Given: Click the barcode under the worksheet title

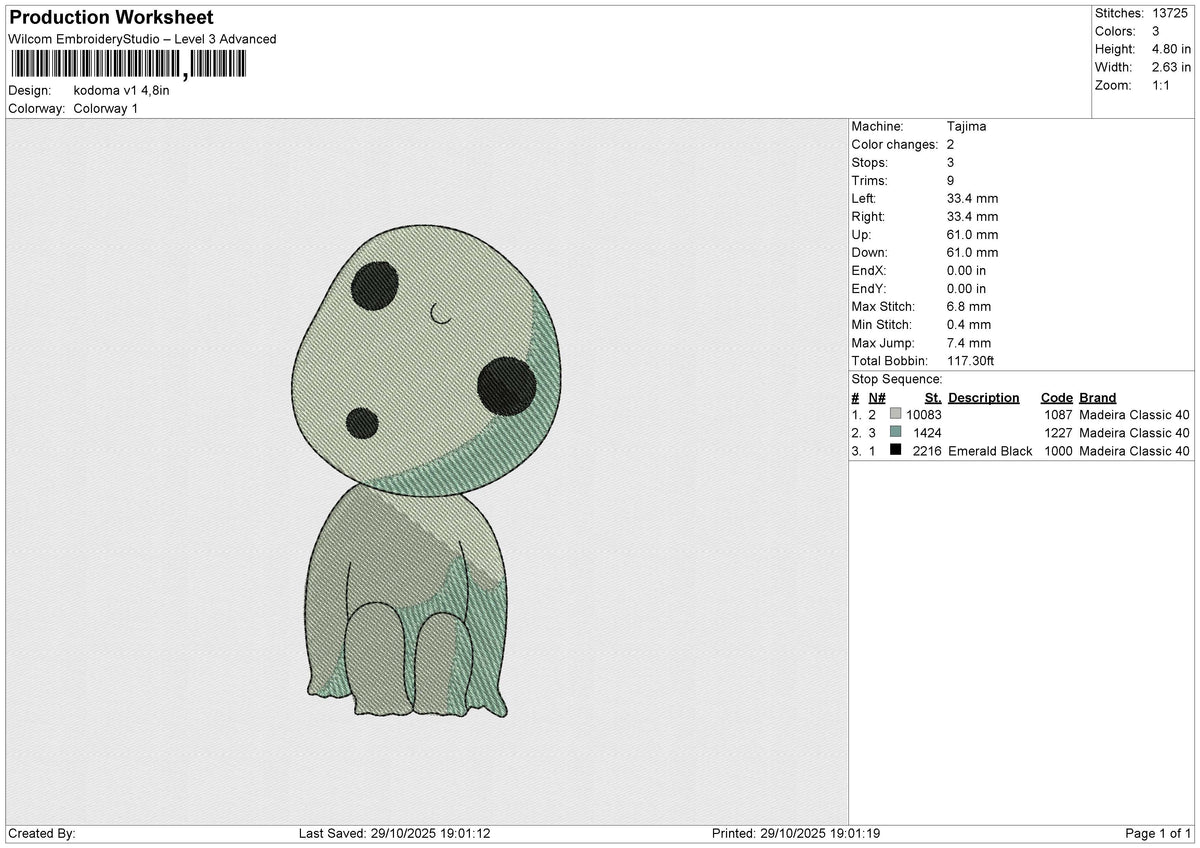Looking at the screenshot, I should (x=127, y=65).
